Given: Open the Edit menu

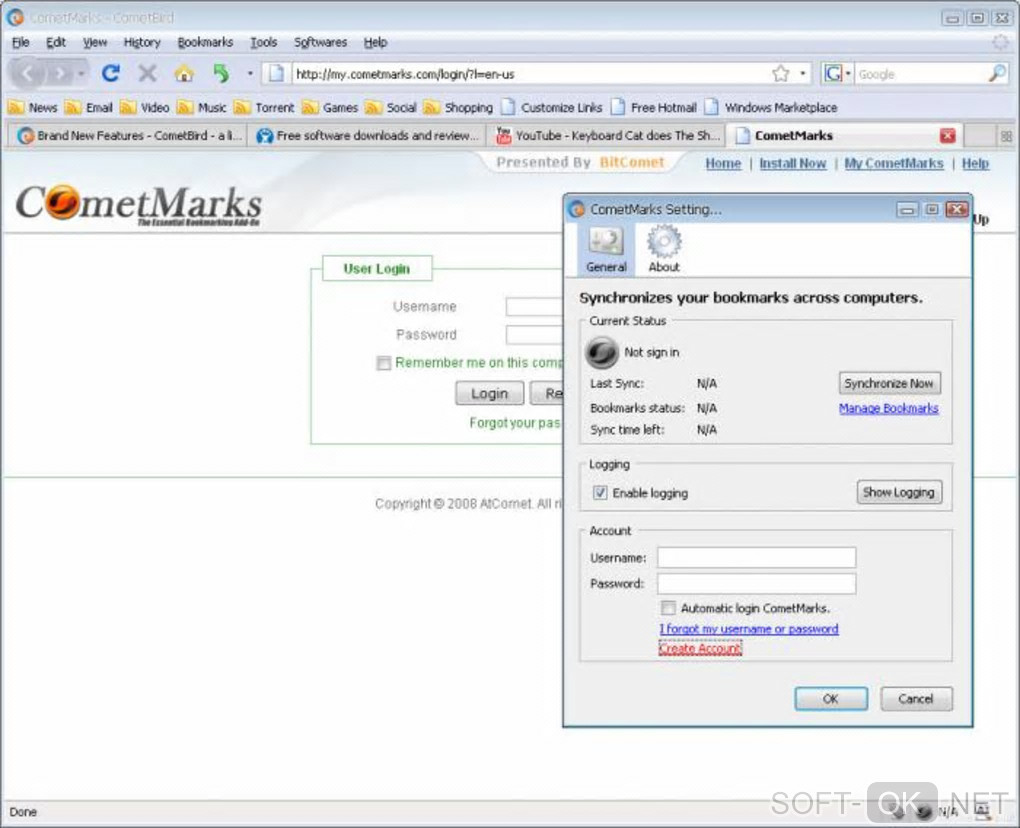Looking at the screenshot, I should click(55, 42).
